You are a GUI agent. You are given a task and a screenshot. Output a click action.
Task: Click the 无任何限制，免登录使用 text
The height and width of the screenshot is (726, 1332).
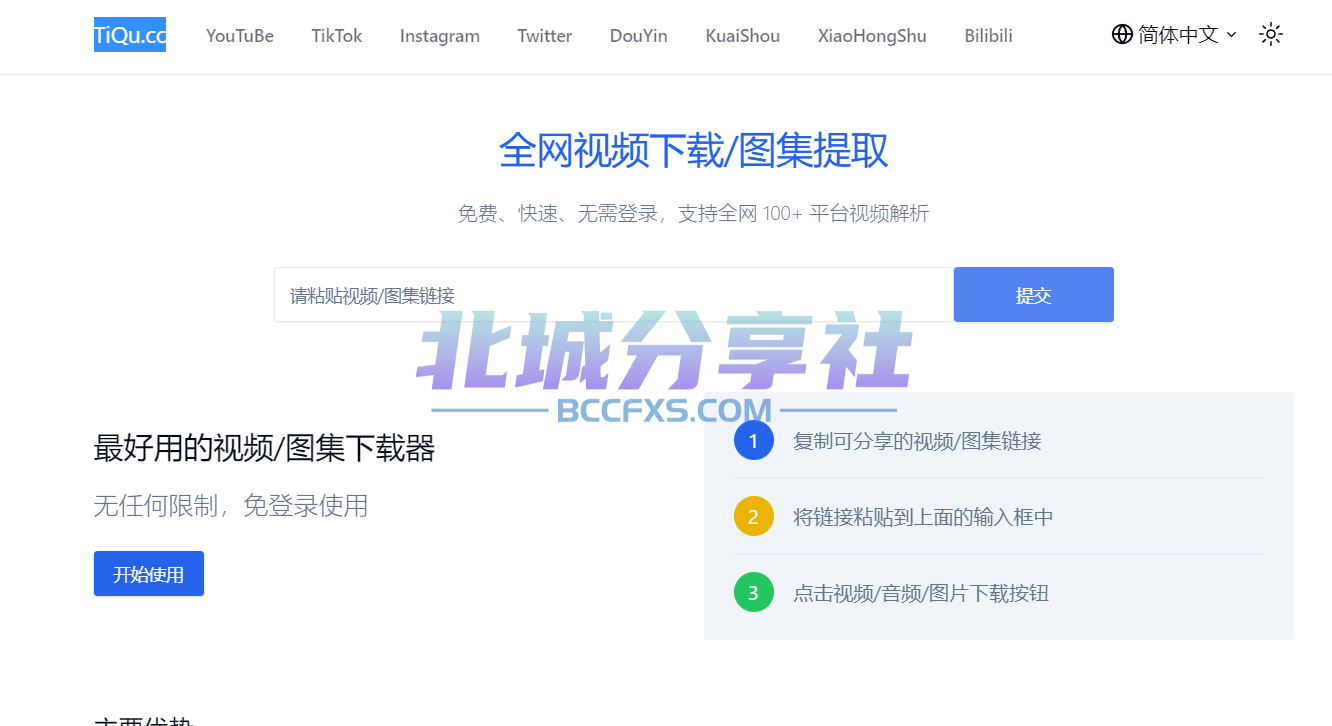click(231, 506)
